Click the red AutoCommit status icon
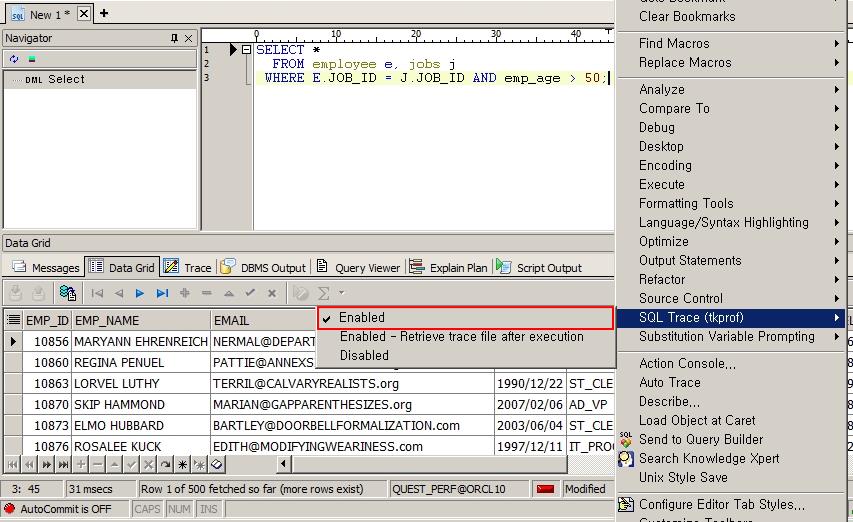The image size is (853, 522). point(10,509)
